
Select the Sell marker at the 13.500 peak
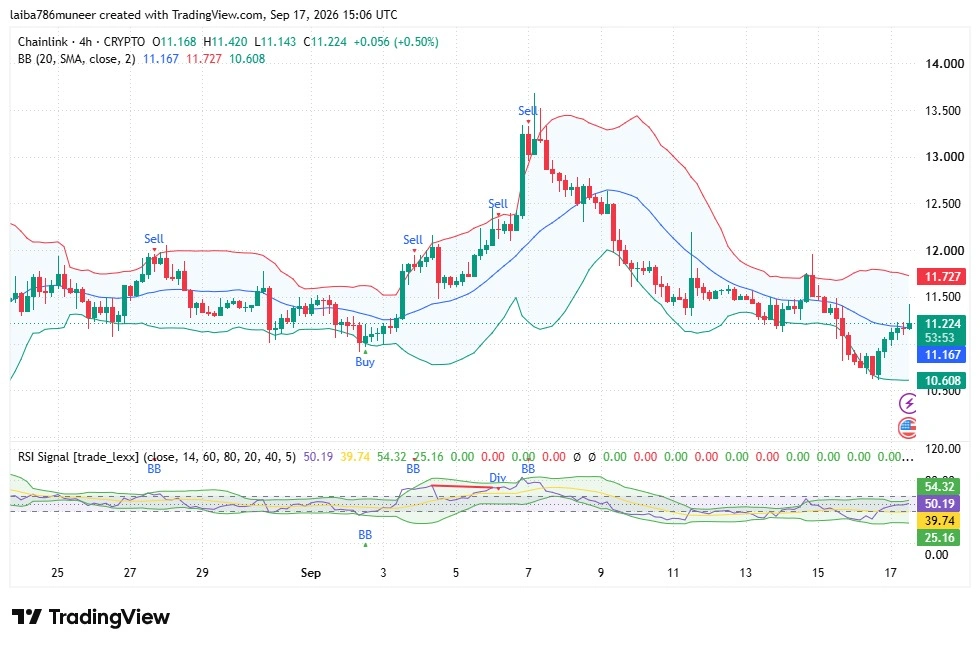tap(528, 111)
